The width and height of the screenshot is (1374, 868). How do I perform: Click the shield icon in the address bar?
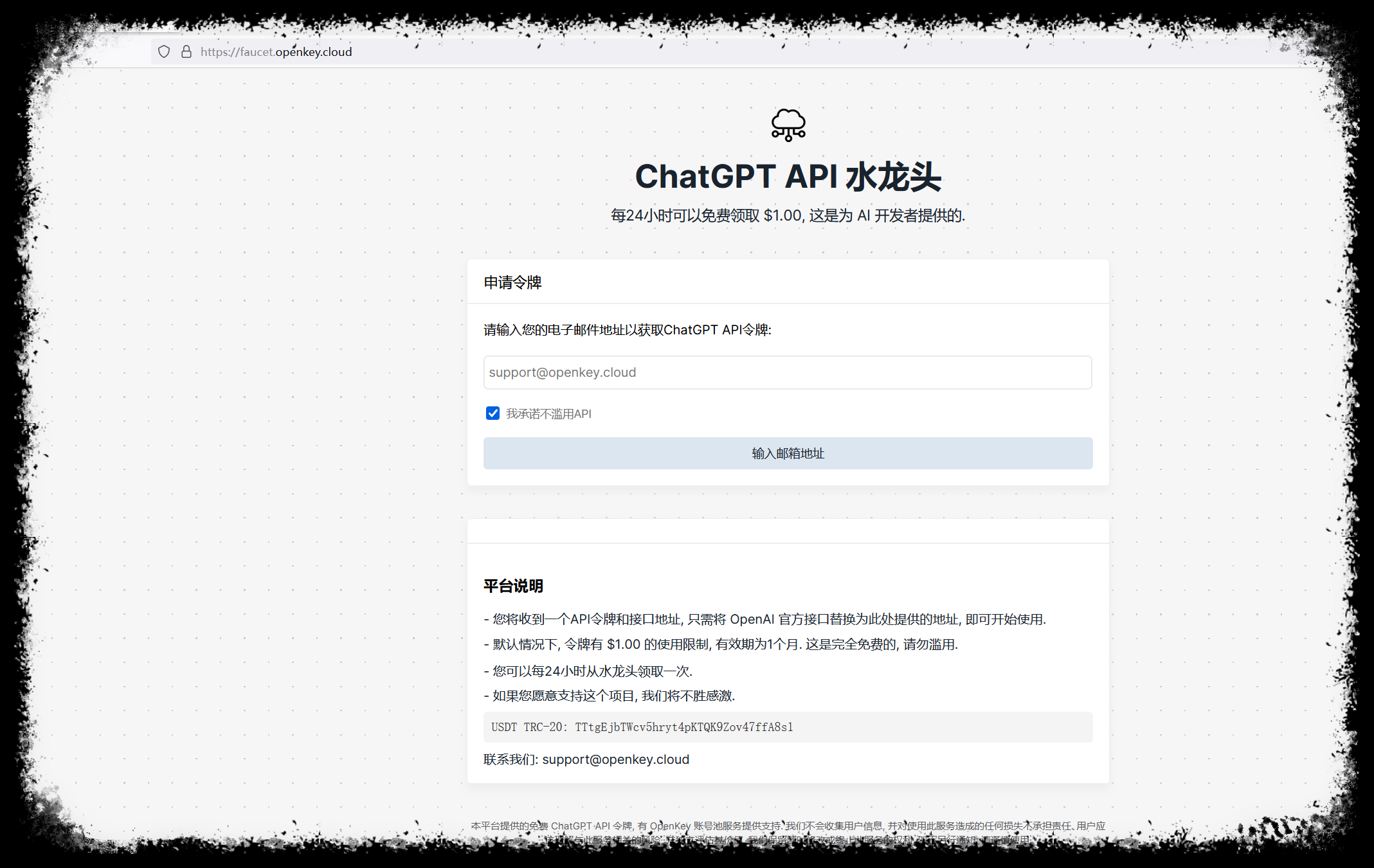click(x=164, y=51)
